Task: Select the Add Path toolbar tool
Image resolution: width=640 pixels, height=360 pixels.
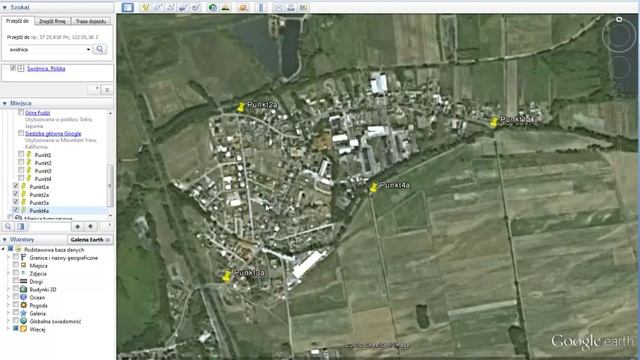Action: click(x=171, y=7)
